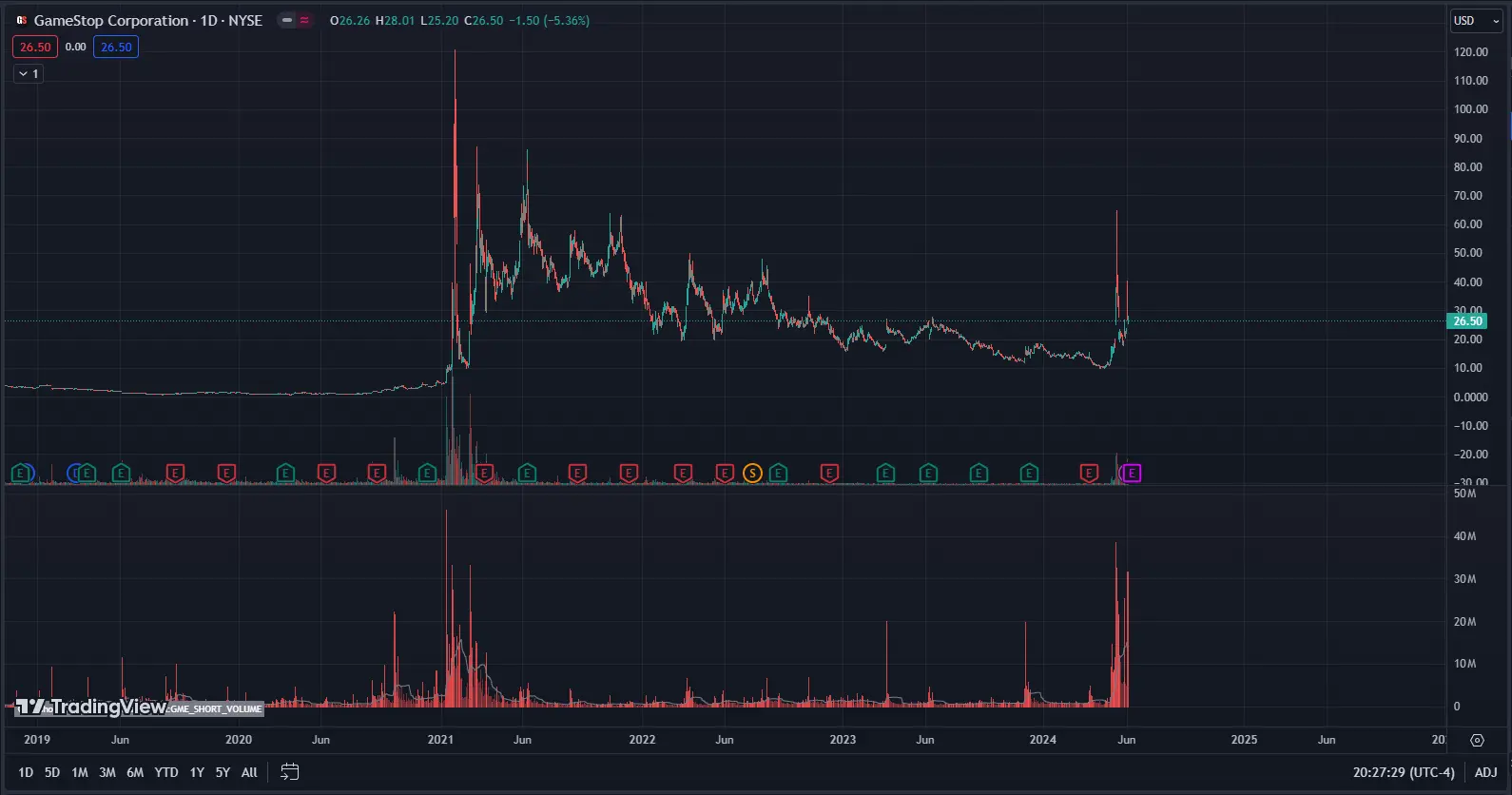Click the purple upcoming earnings E marker
The width and height of the screenshot is (1512, 795).
coord(1132,473)
